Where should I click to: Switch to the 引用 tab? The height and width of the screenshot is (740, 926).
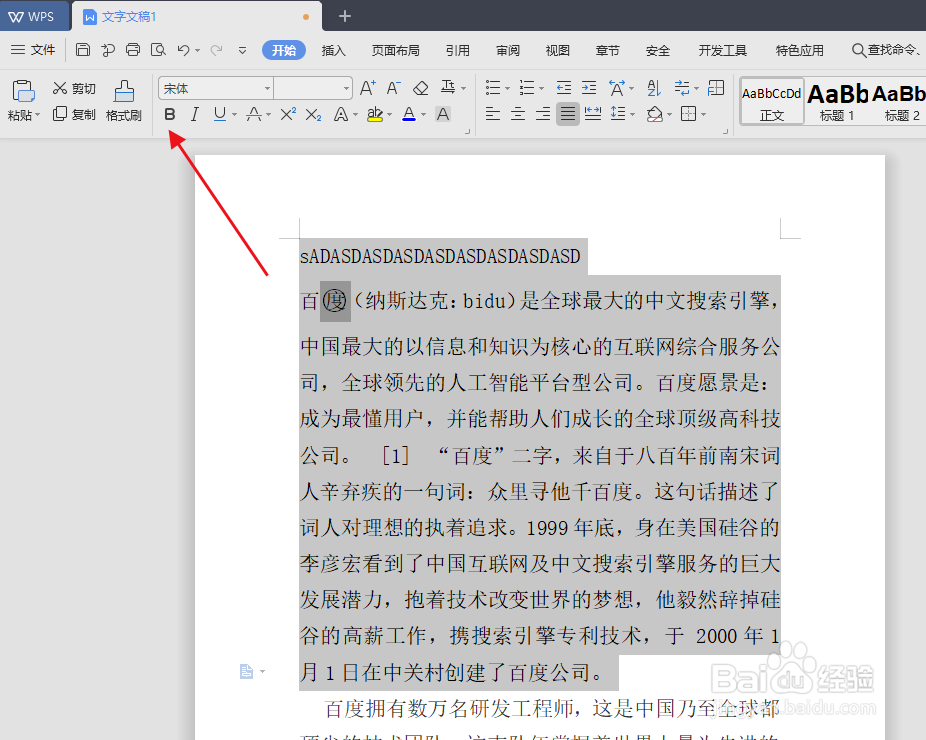point(457,51)
